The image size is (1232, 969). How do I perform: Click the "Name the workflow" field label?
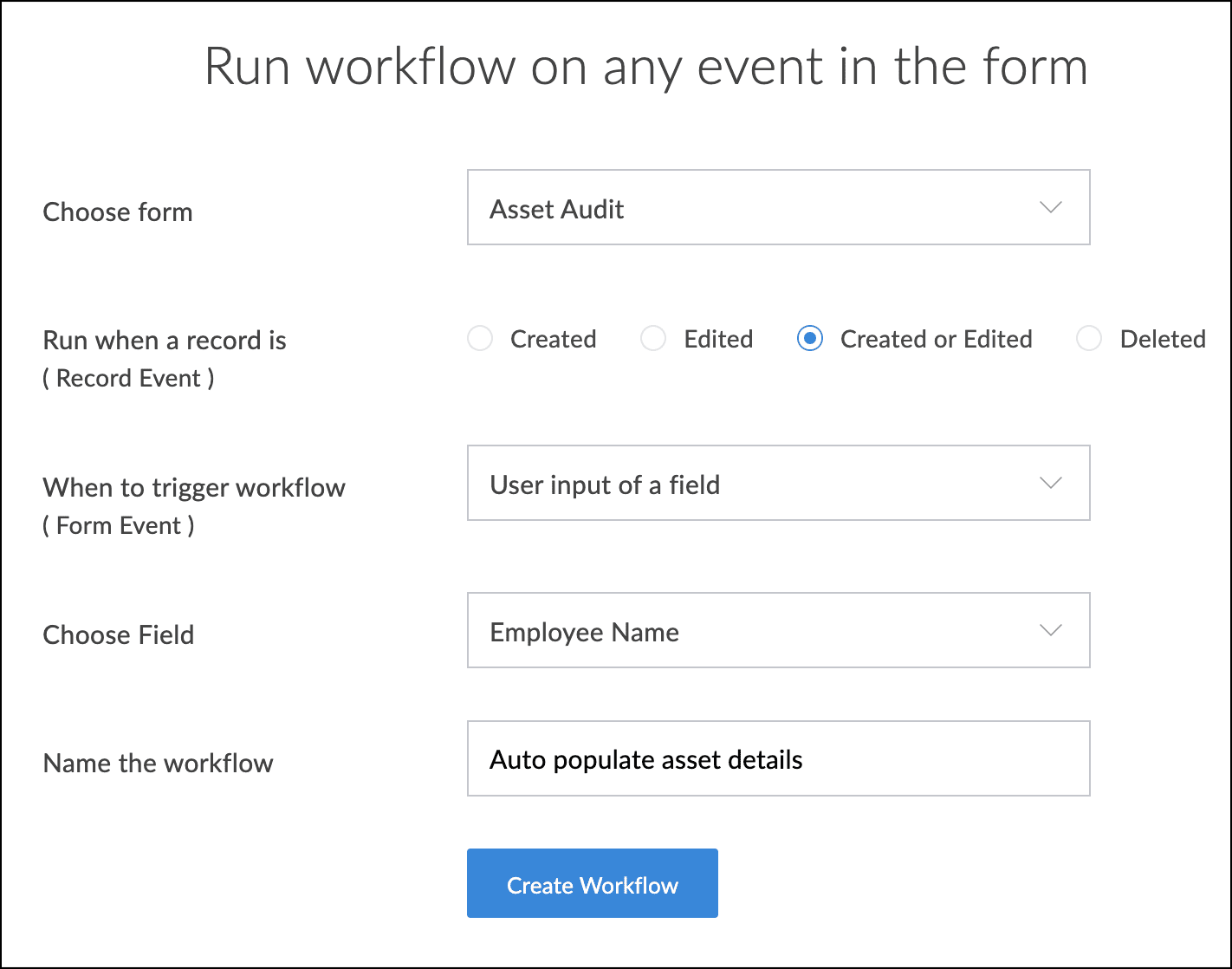click(158, 764)
